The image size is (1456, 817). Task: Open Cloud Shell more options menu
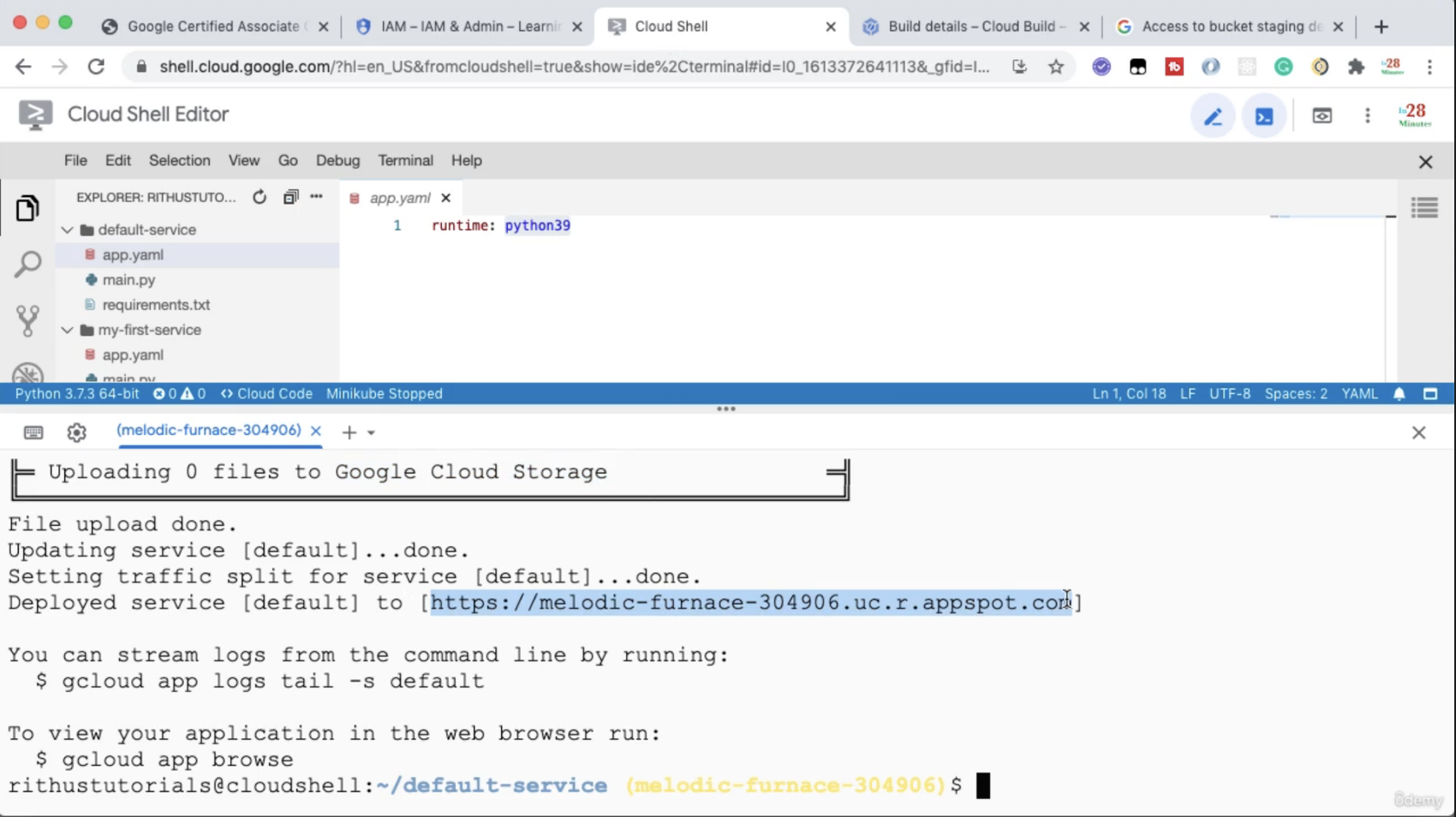1368,116
